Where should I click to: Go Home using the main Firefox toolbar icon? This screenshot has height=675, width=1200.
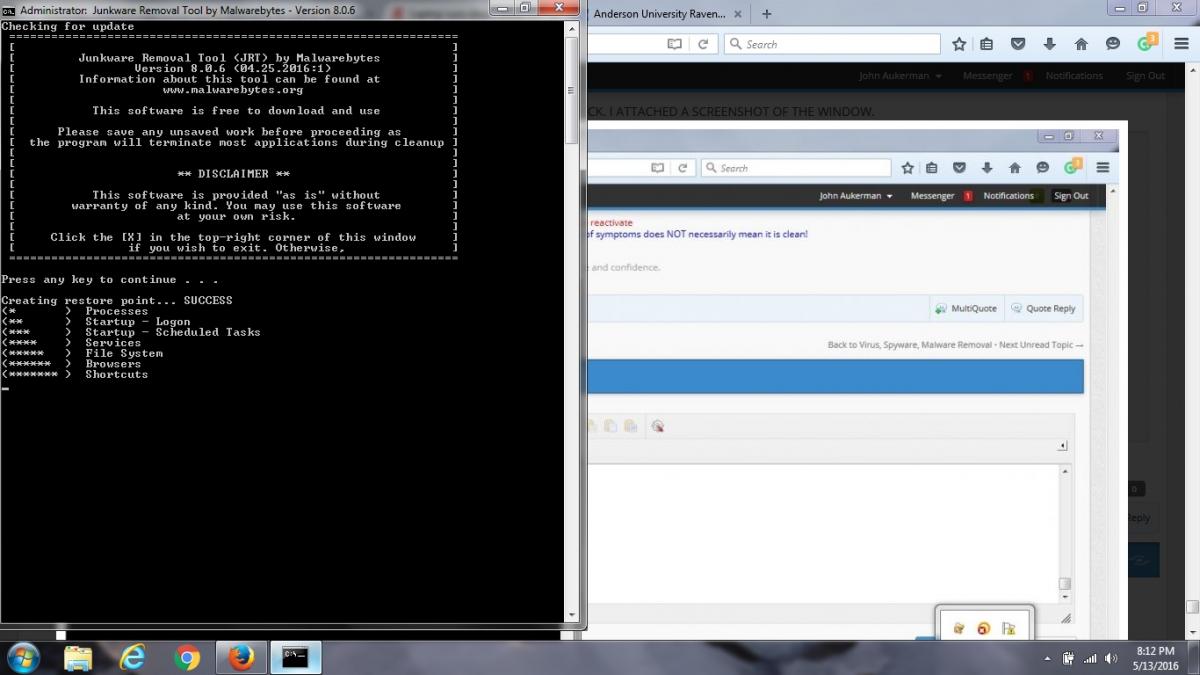(x=1081, y=44)
